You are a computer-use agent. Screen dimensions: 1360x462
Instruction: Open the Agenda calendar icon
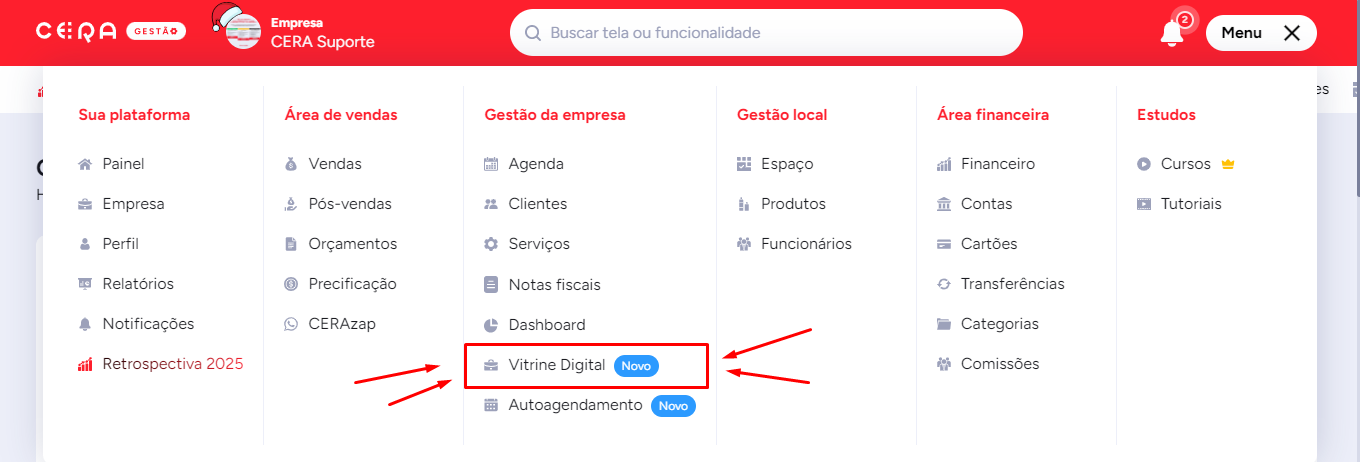tap(491, 164)
